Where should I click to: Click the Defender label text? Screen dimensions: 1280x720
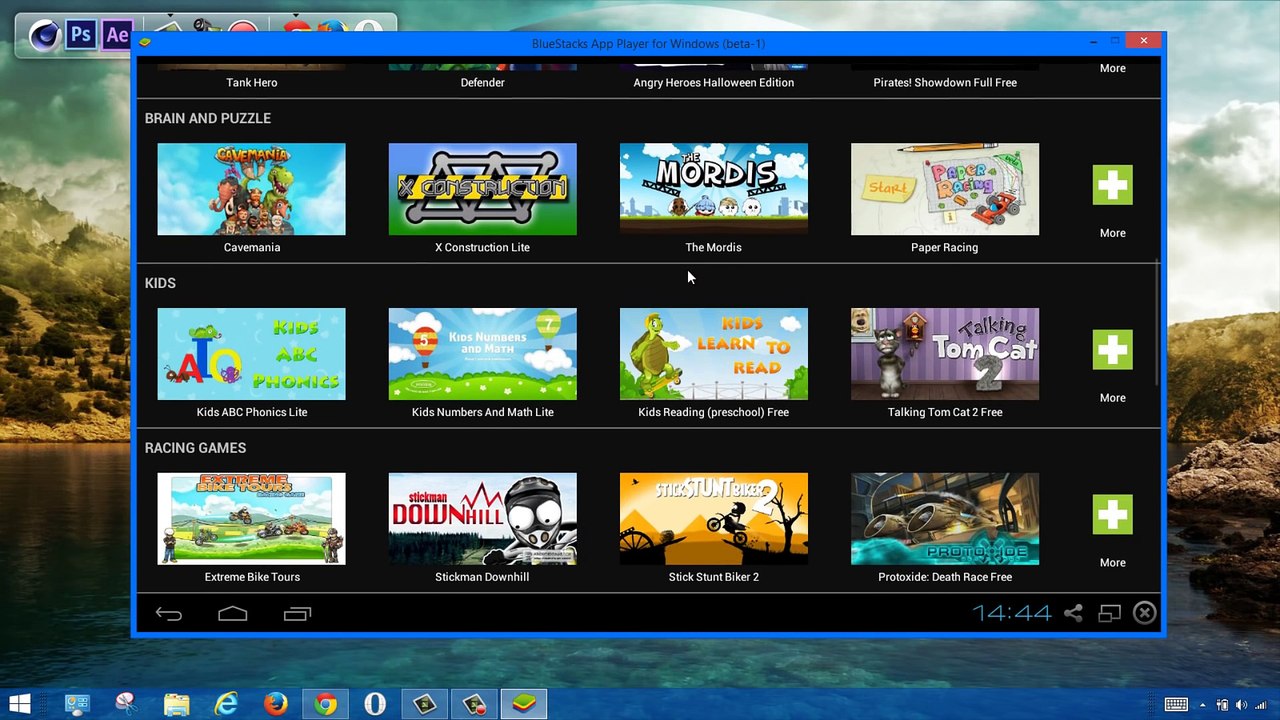tap(482, 83)
